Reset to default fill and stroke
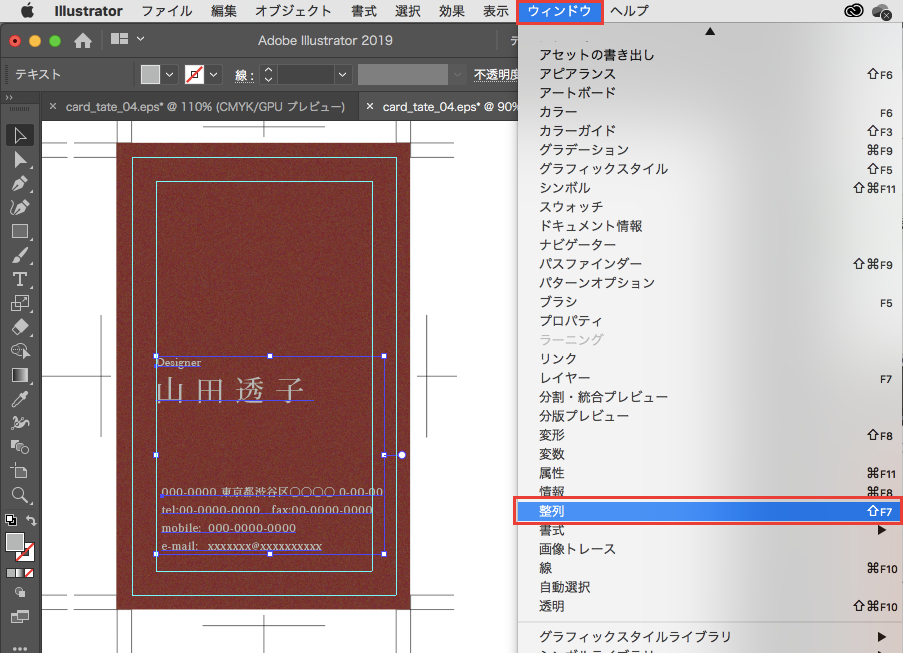This screenshot has width=903, height=653. tap(10, 520)
